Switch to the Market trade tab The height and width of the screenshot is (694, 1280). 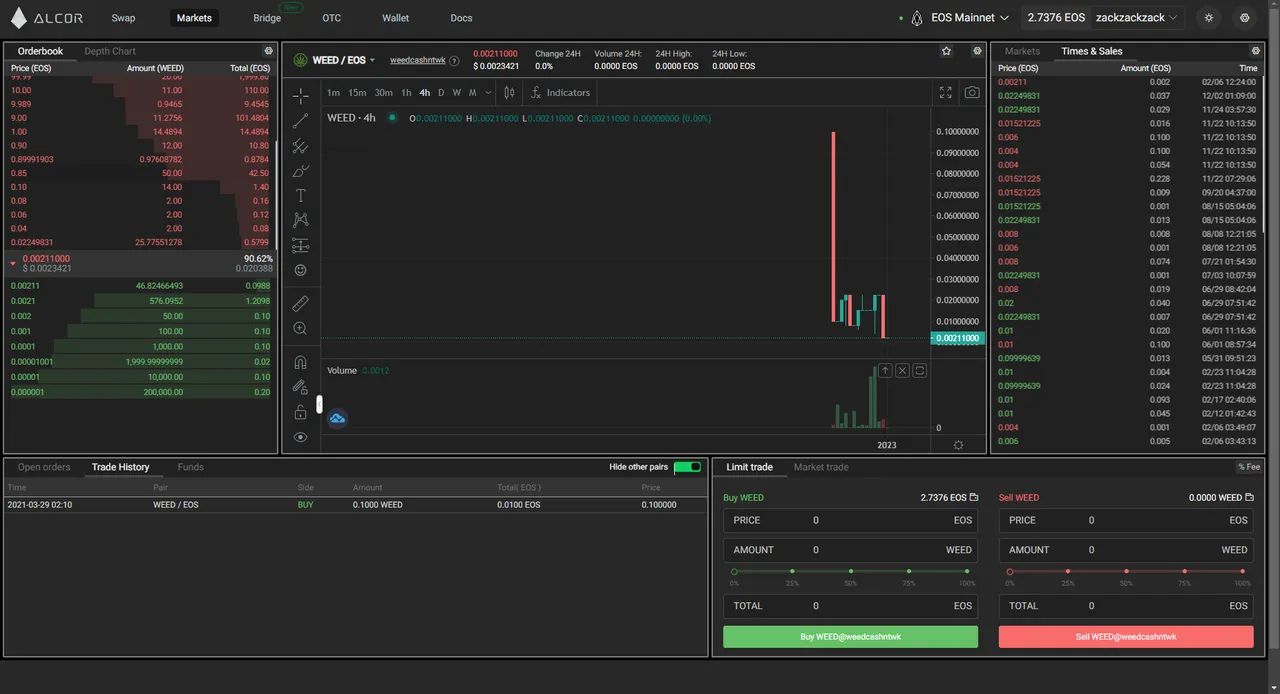point(821,467)
